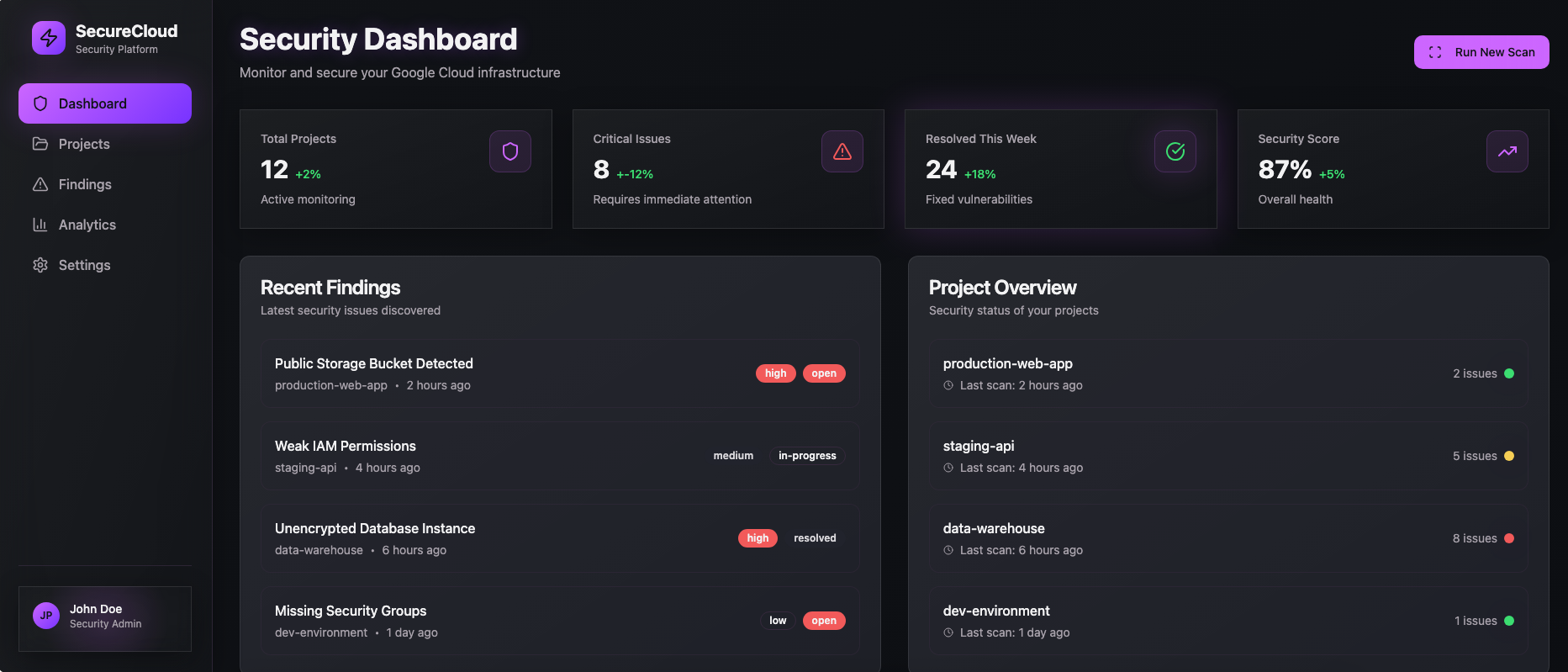The height and width of the screenshot is (672, 1568).
Task: Click the Settings gear icon in sidebar
Action: [x=40, y=265]
